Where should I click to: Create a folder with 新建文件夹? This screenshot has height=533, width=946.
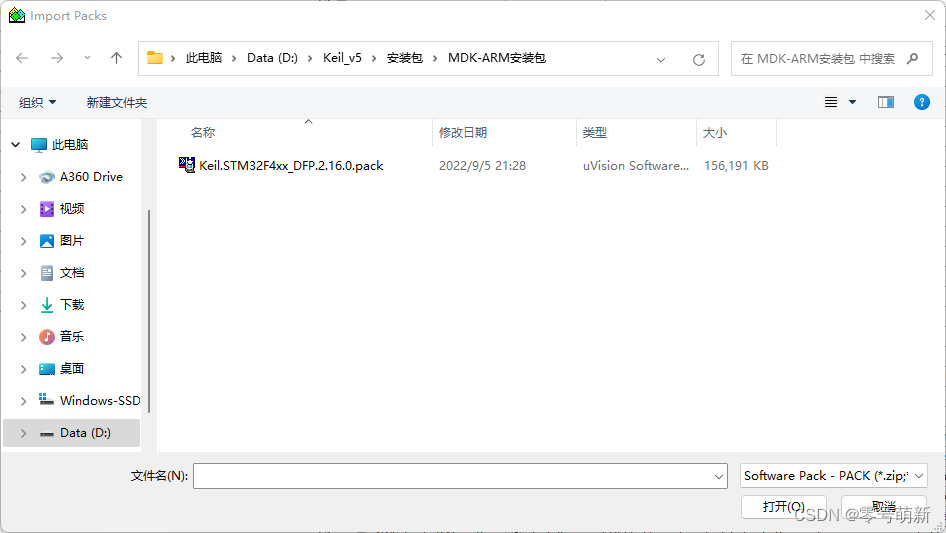pyautogui.click(x=117, y=103)
